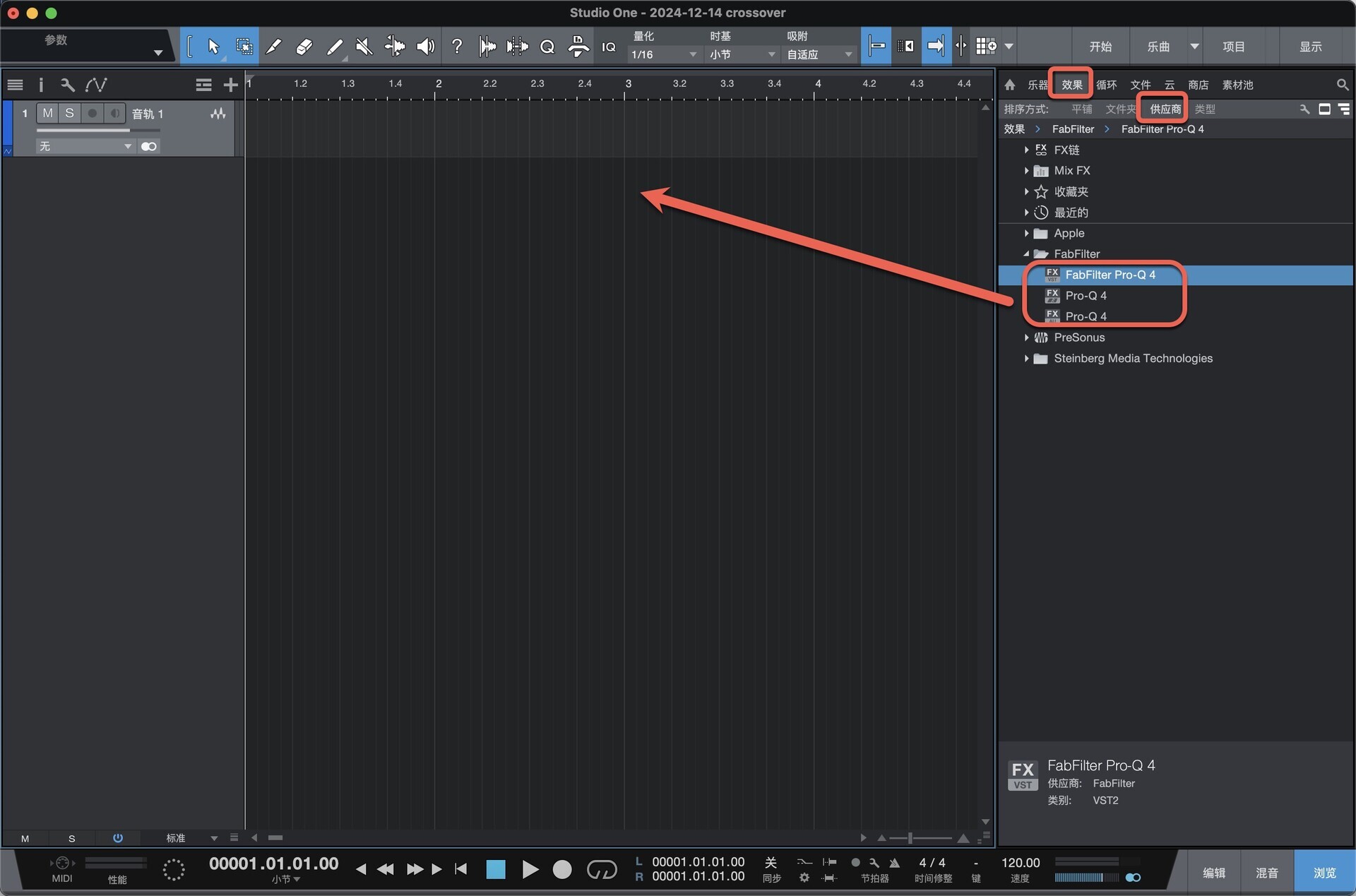Viewport: 1356px width, 896px height.
Task: Click the plus icon to add tracks
Action: click(230, 85)
